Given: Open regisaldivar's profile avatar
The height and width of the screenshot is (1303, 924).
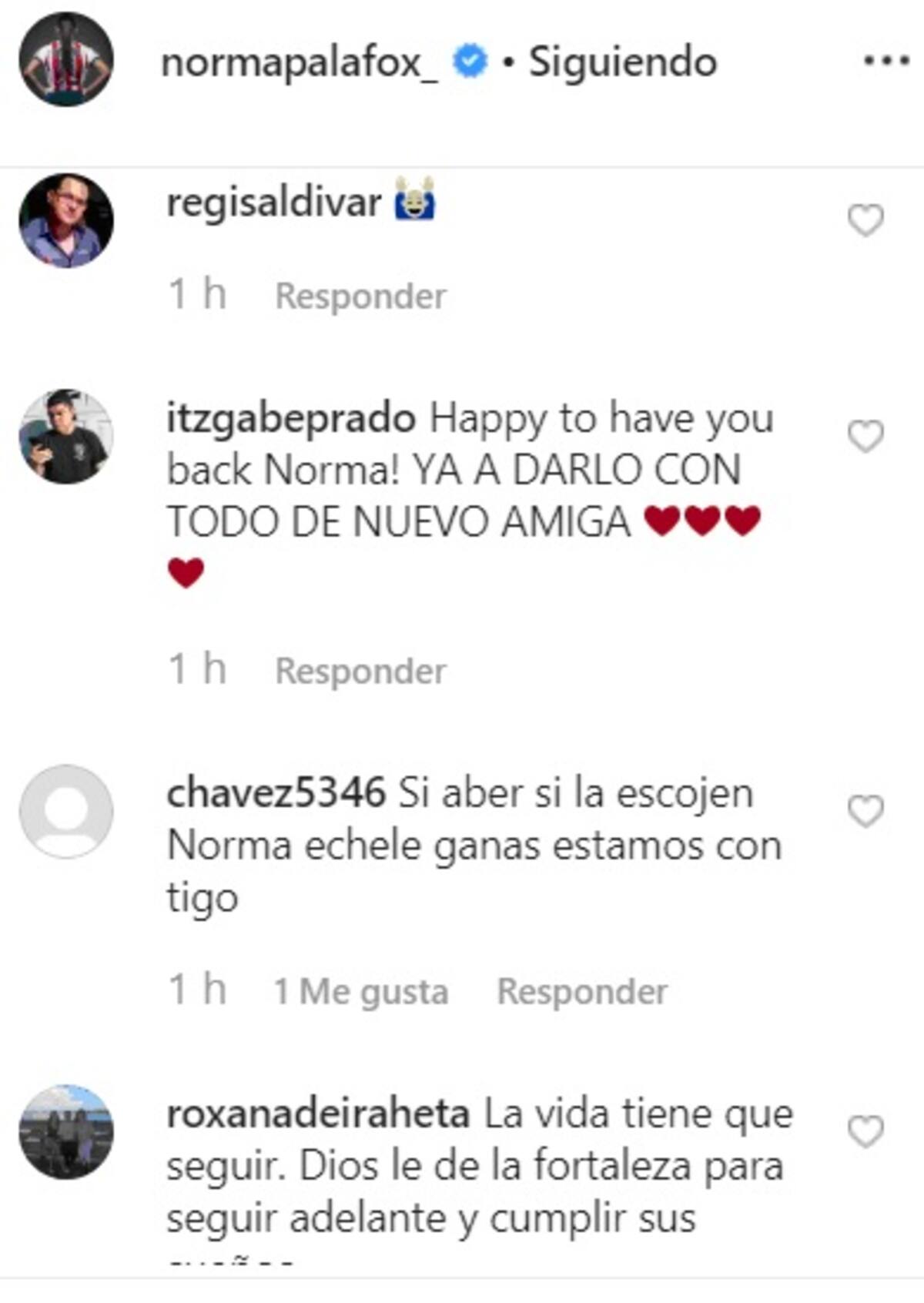Looking at the screenshot, I should [66, 220].
